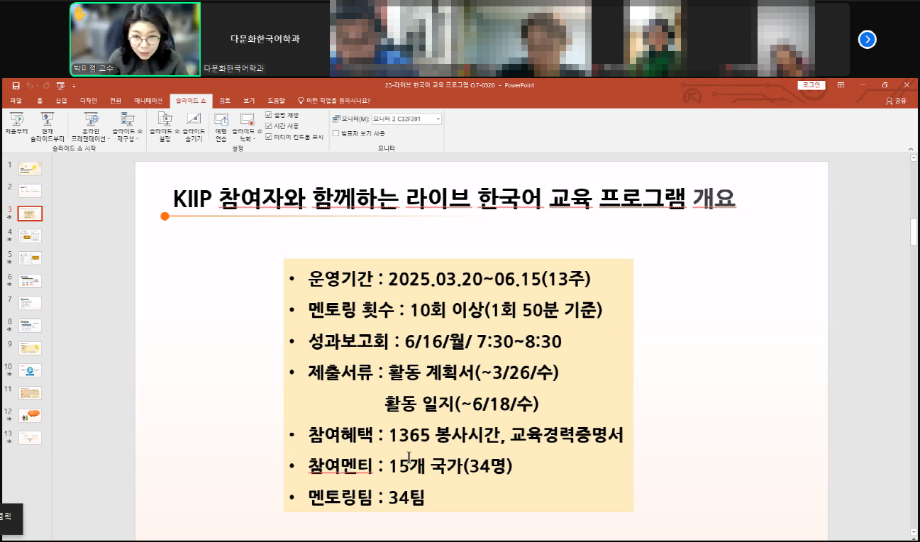Open 슬라이드 쇼 설정 dialog
This screenshot has width=920, height=542.
click(165, 127)
